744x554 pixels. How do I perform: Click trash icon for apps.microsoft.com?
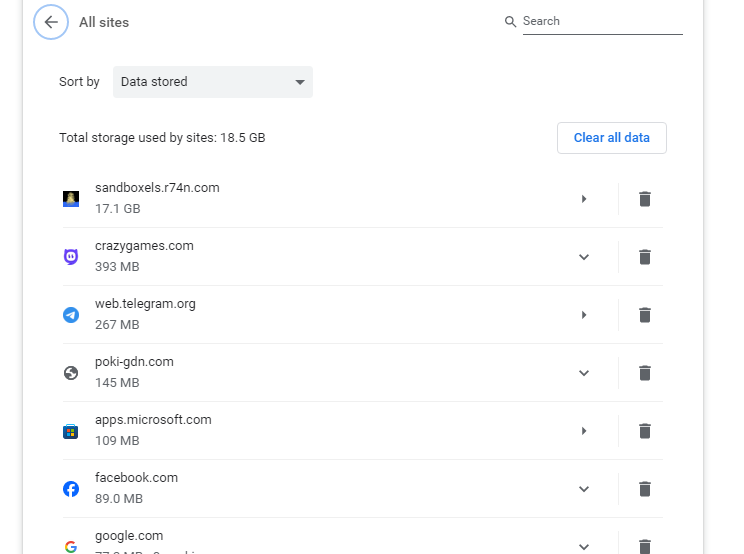[x=645, y=431]
